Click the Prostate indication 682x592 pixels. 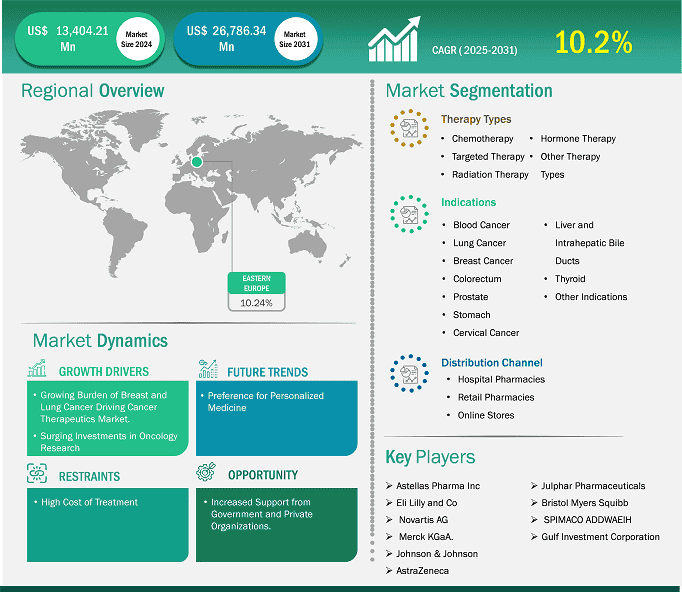[x=471, y=297]
